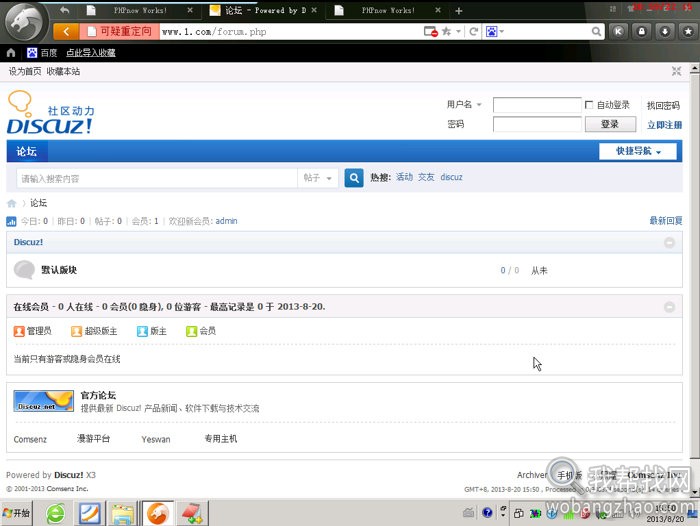Screen dimensions: 700x526
Task: Click the Comsenz friend link
Action: (x=30, y=439)
